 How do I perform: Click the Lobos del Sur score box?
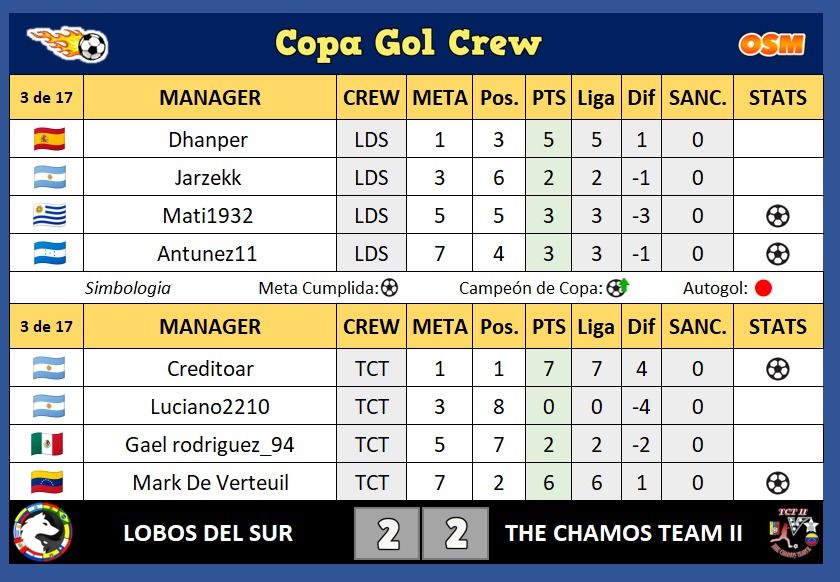coord(387,534)
